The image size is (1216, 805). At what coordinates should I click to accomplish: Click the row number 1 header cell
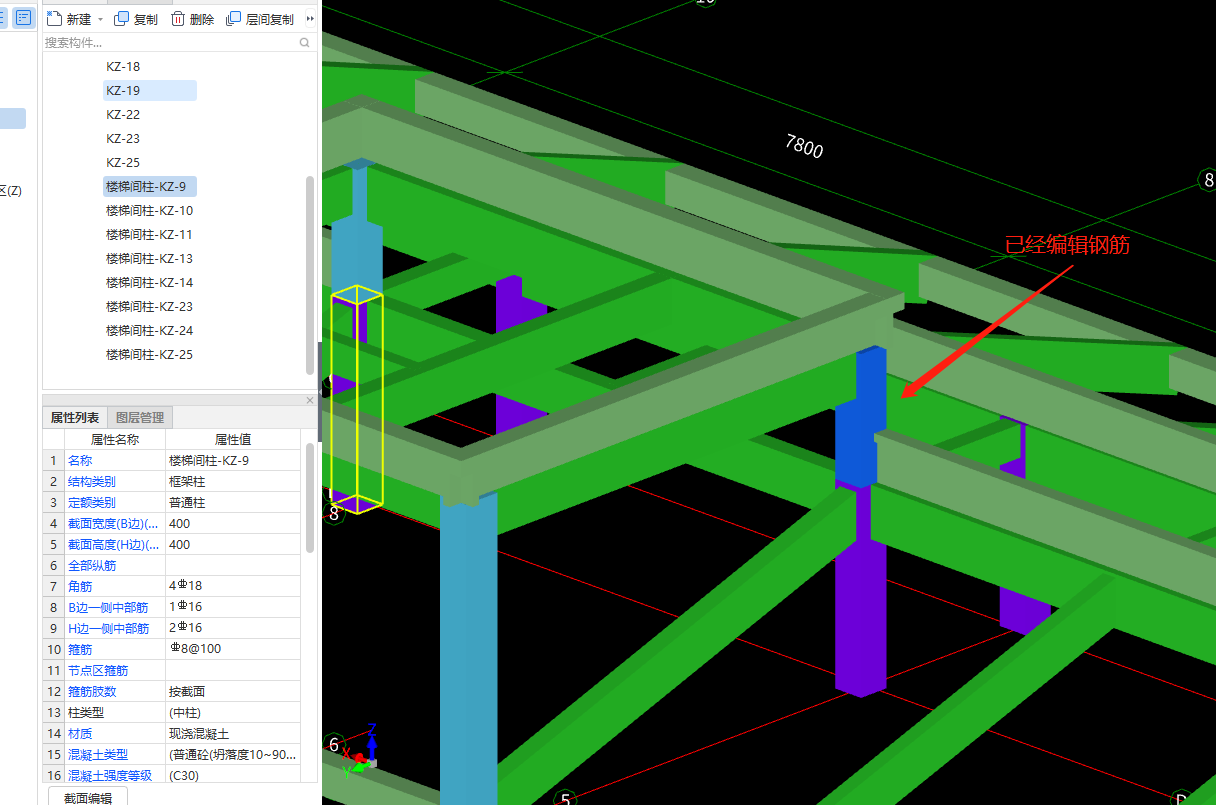tap(54, 461)
